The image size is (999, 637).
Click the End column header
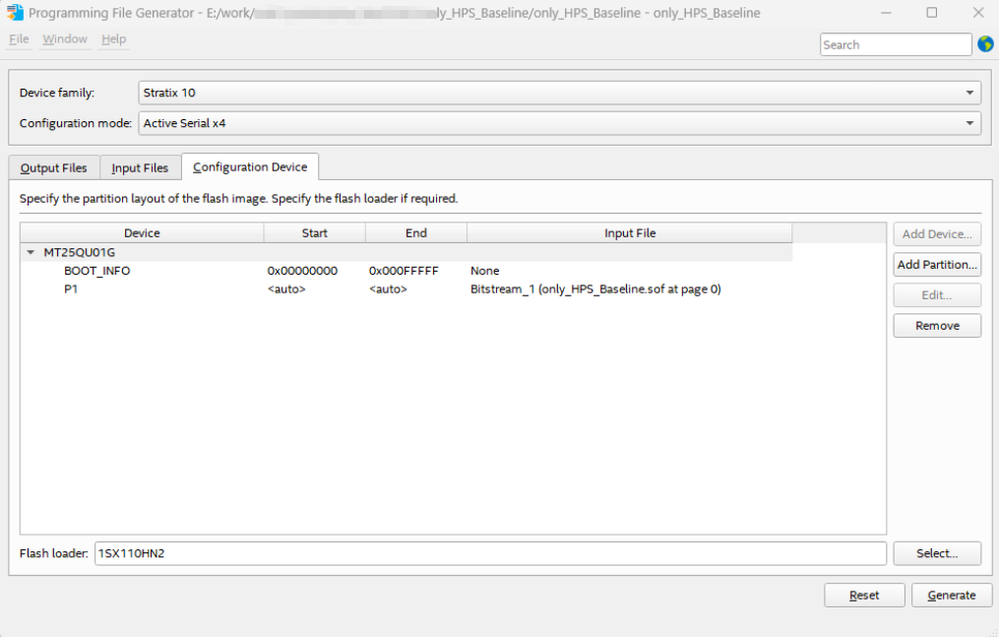click(x=416, y=233)
